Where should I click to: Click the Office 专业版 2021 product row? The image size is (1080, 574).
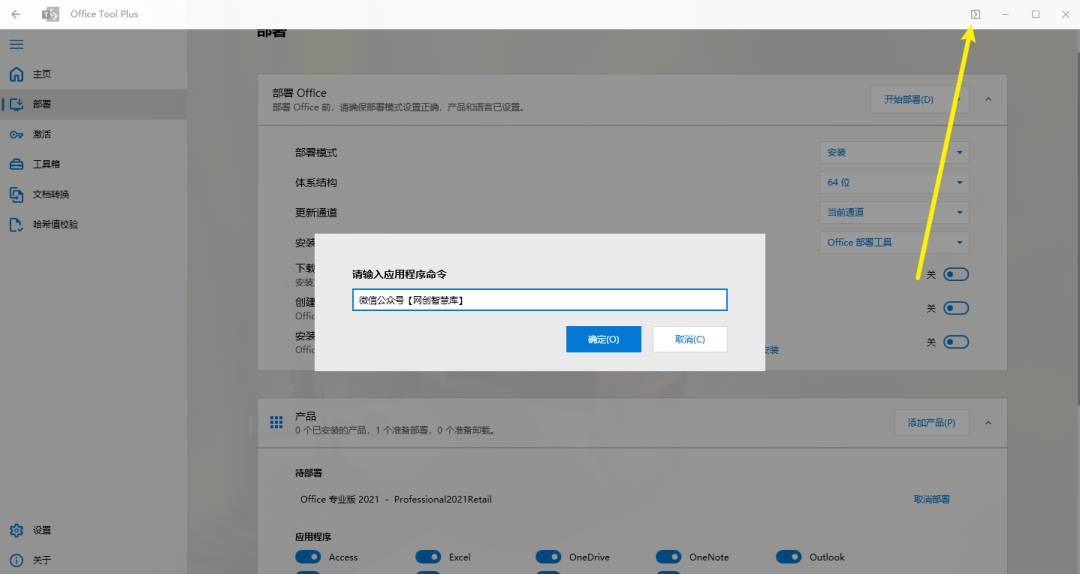pyautogui.click(x=396, y=499)
